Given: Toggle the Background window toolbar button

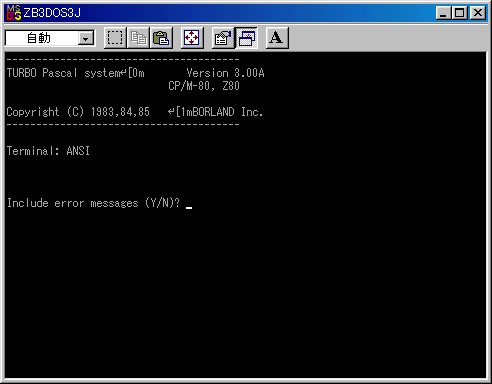Looking at the screenshot, I should (x=246, y=38).
